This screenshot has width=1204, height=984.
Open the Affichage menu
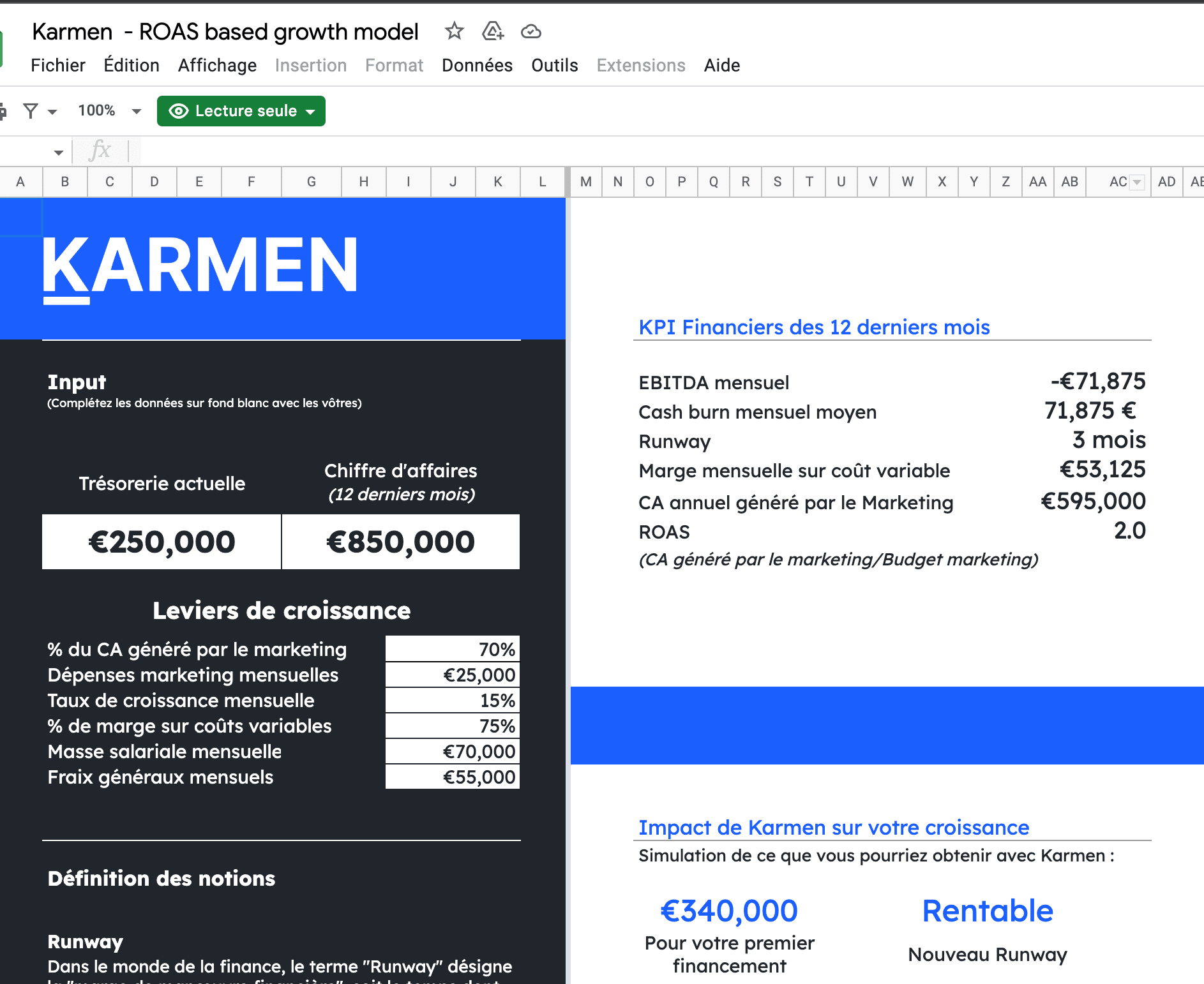[x=217, y=65]
